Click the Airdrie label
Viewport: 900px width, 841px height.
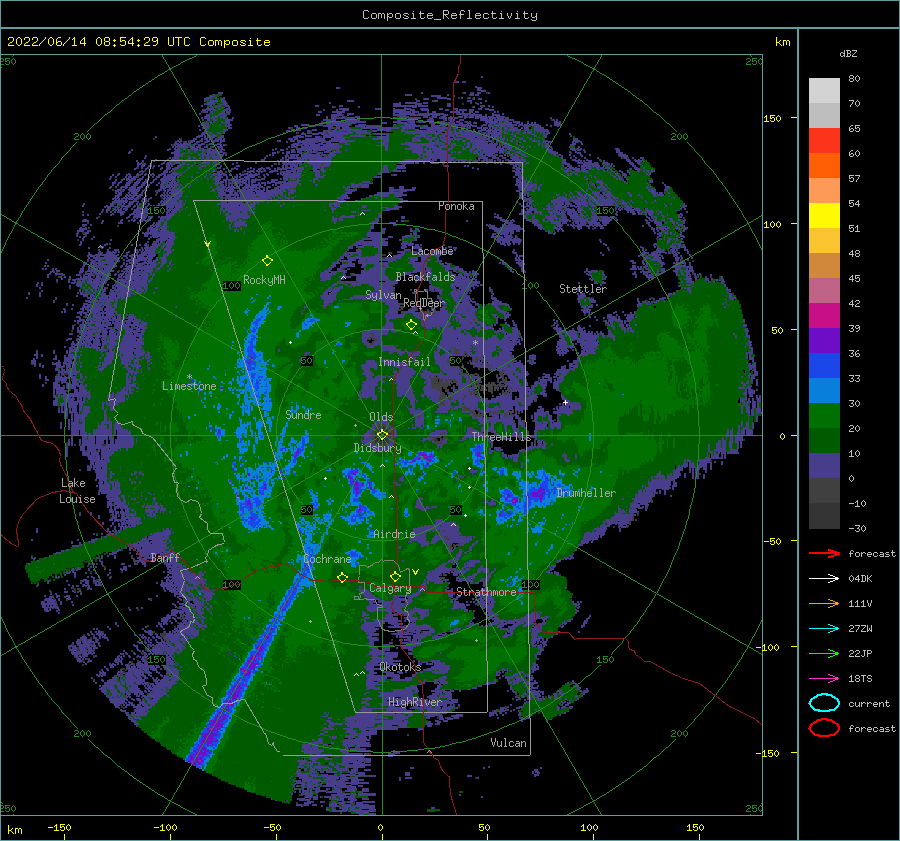(394, 534)
